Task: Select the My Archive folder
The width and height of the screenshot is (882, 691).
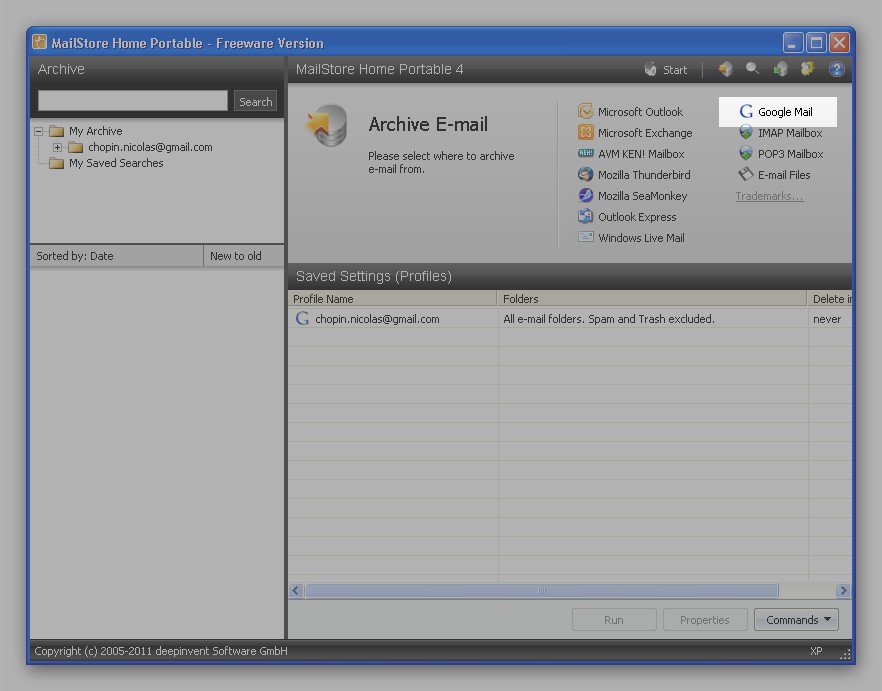Action: (x=86, y=131)
